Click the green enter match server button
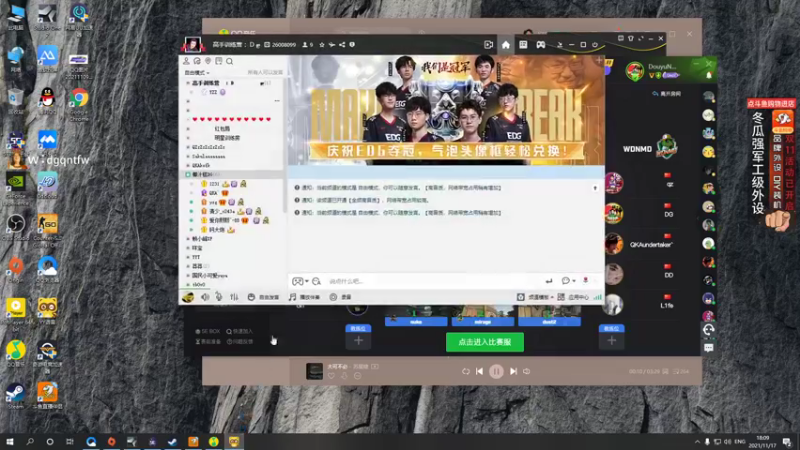 485,342
